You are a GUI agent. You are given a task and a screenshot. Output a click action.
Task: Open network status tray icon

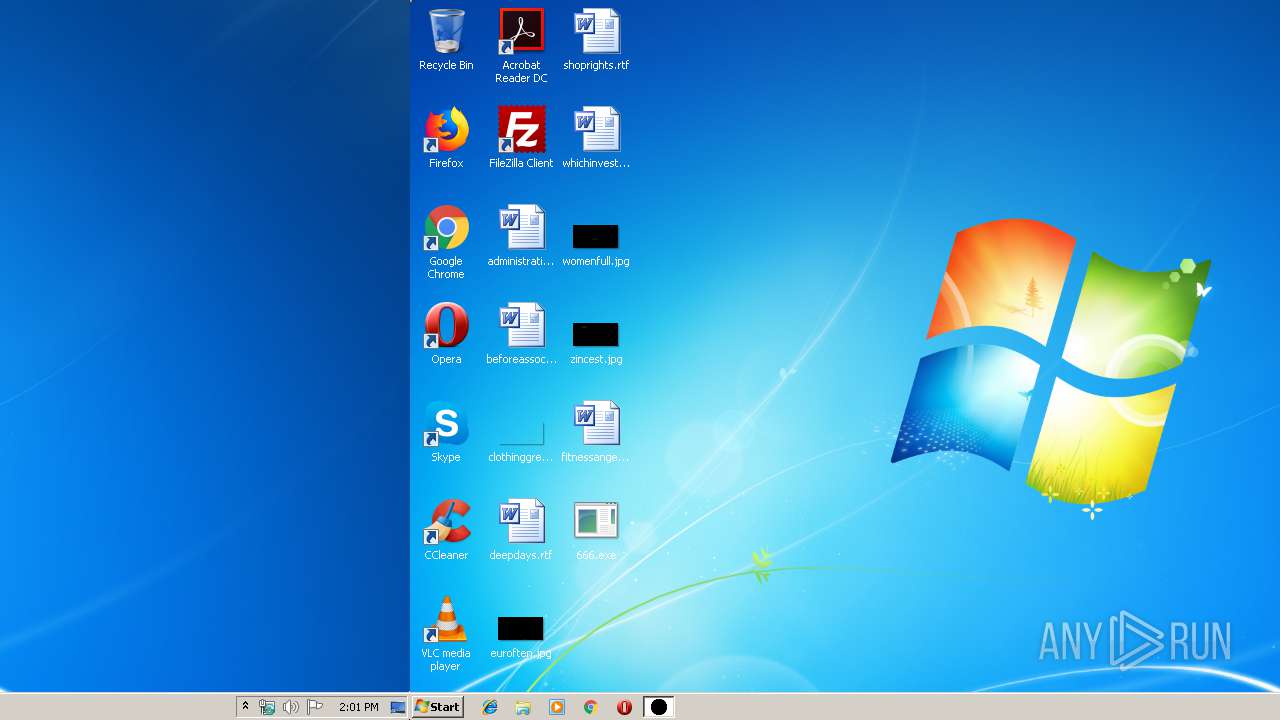click(x=267, y=707)
